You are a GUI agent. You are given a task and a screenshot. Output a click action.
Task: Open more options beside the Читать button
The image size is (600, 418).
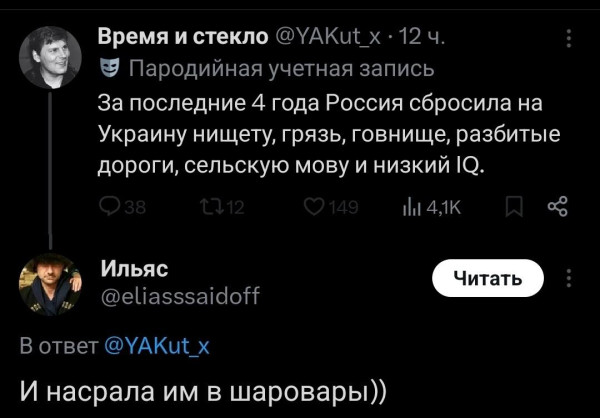569,278
